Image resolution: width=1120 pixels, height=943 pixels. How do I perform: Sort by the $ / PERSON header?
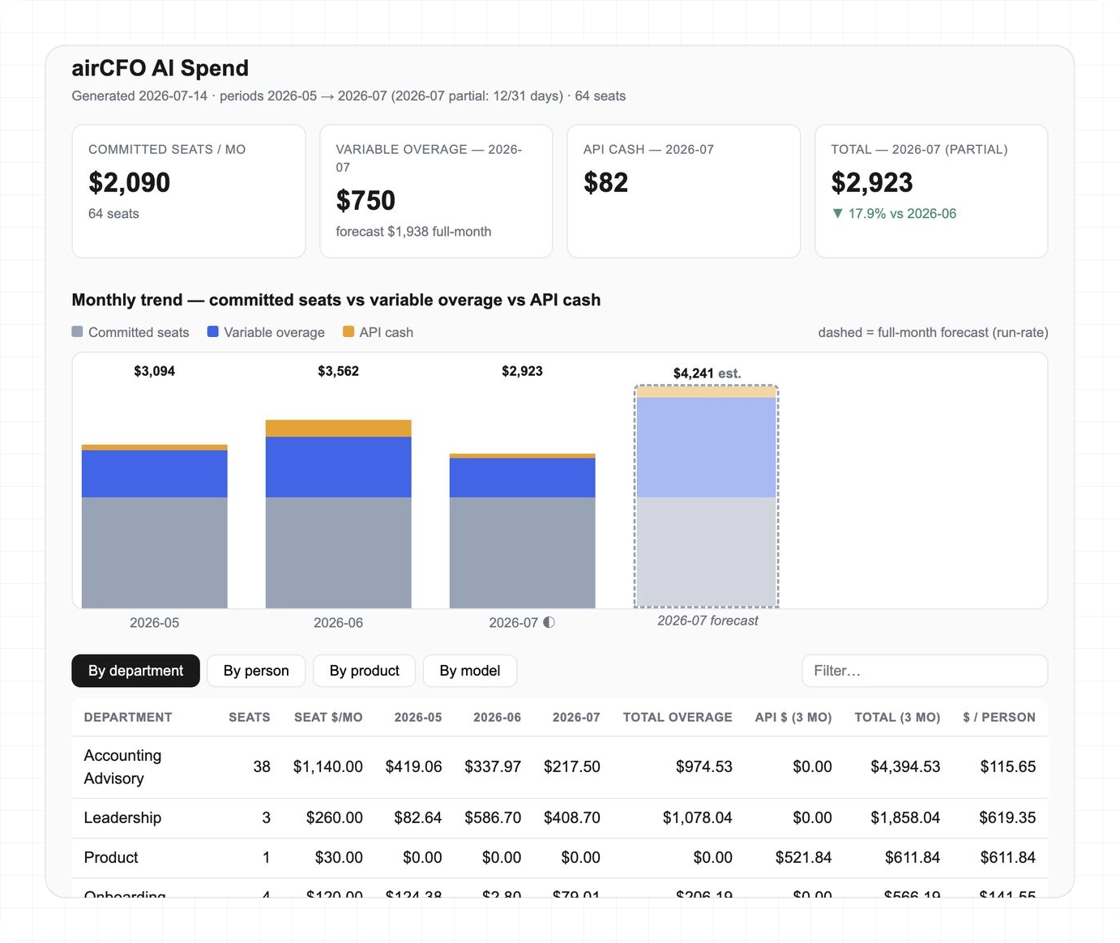999,717
